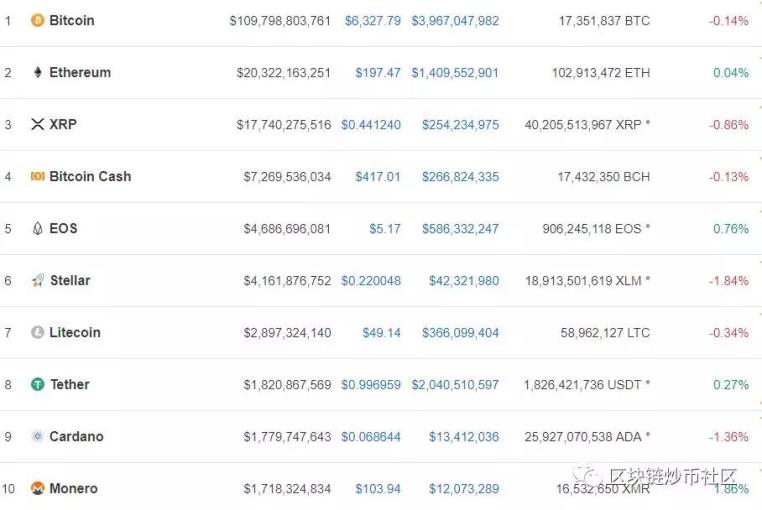Open the Bitcoin Cash name link
The height and width of the screenshot is (510, 762).
tap(90, 176)
